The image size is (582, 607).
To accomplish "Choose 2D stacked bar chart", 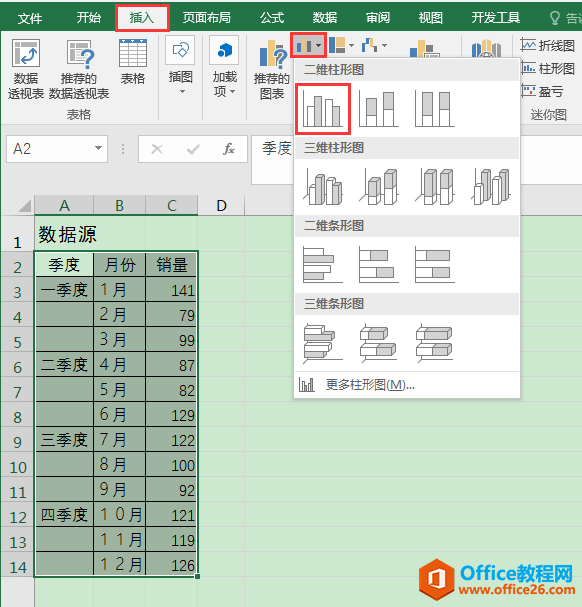I will [x=379, y=264].
